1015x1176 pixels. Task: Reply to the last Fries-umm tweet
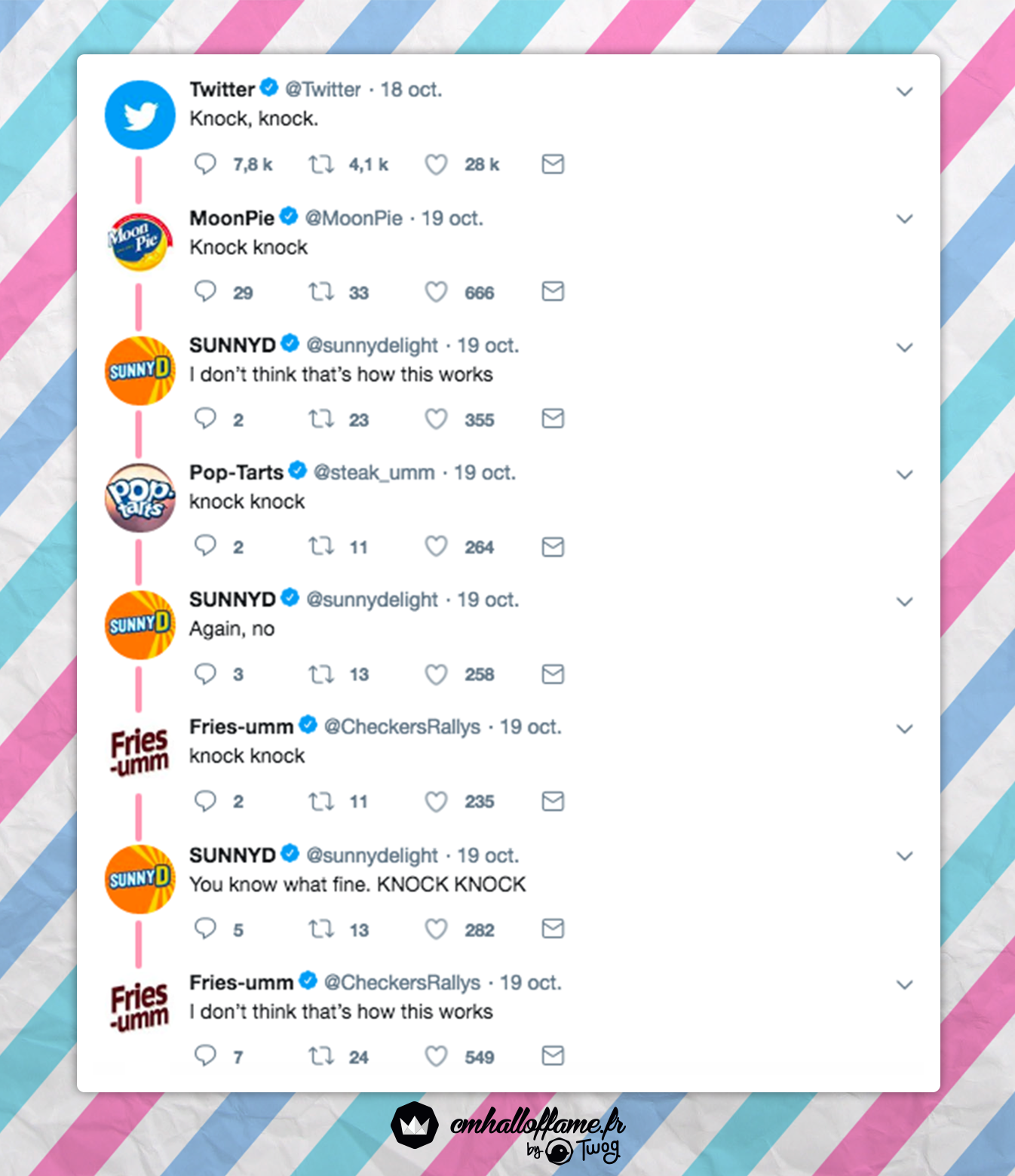tap(205, 1056)
